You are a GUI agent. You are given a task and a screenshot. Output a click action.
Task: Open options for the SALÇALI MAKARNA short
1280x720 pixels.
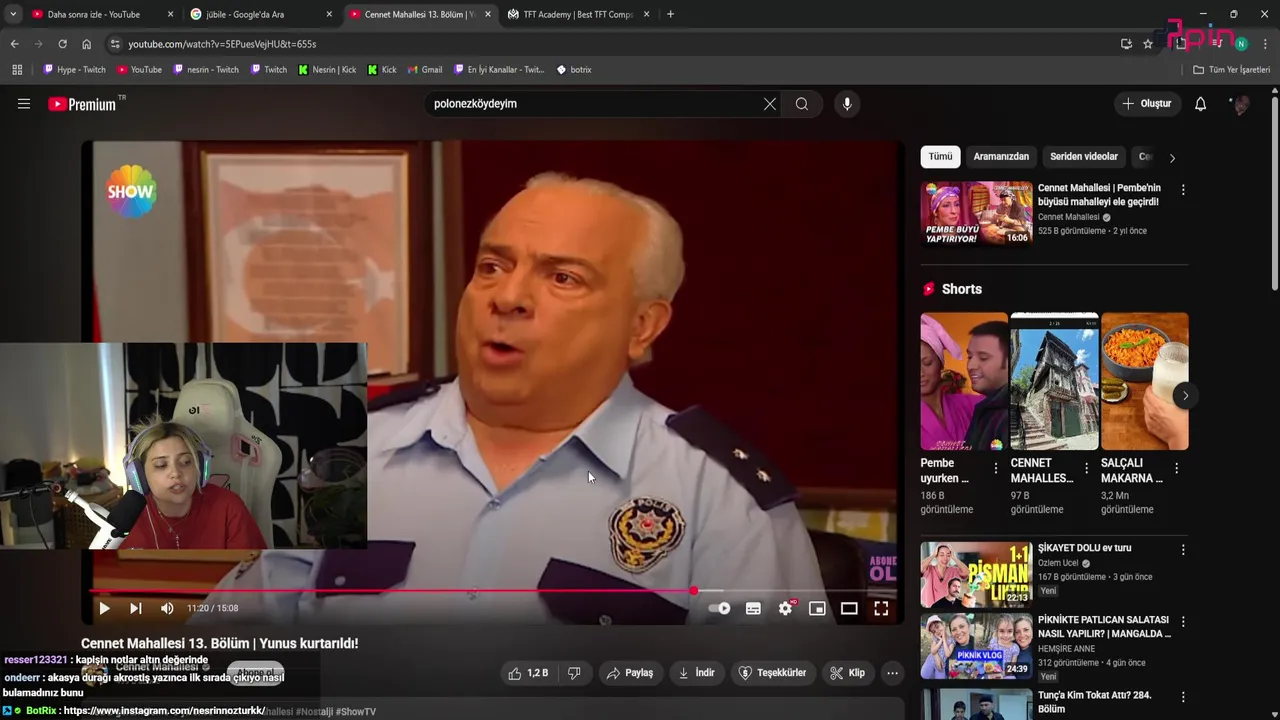[x=1176, y=468]
